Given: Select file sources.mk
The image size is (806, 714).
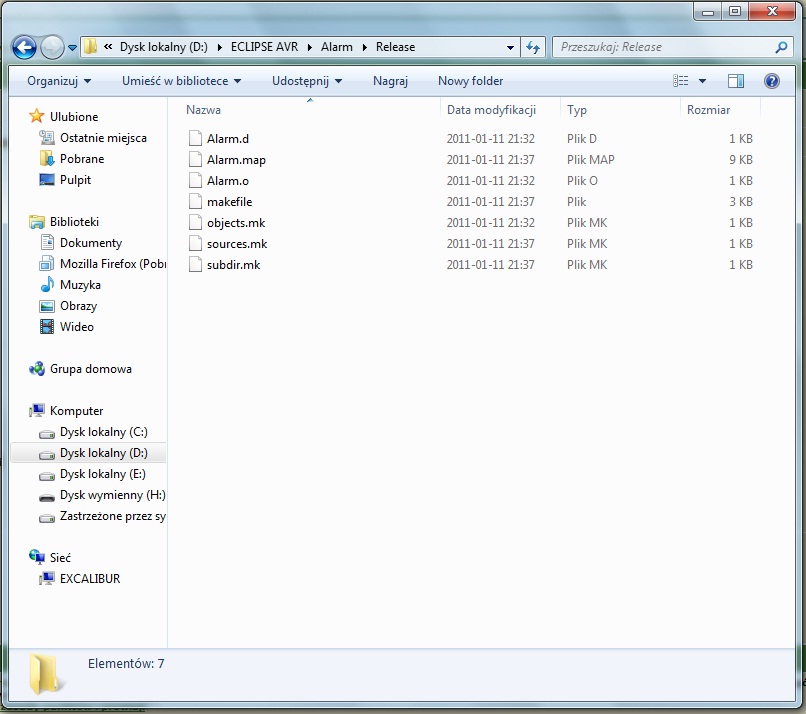Looking at the screenshot, I should pos(237,244).
